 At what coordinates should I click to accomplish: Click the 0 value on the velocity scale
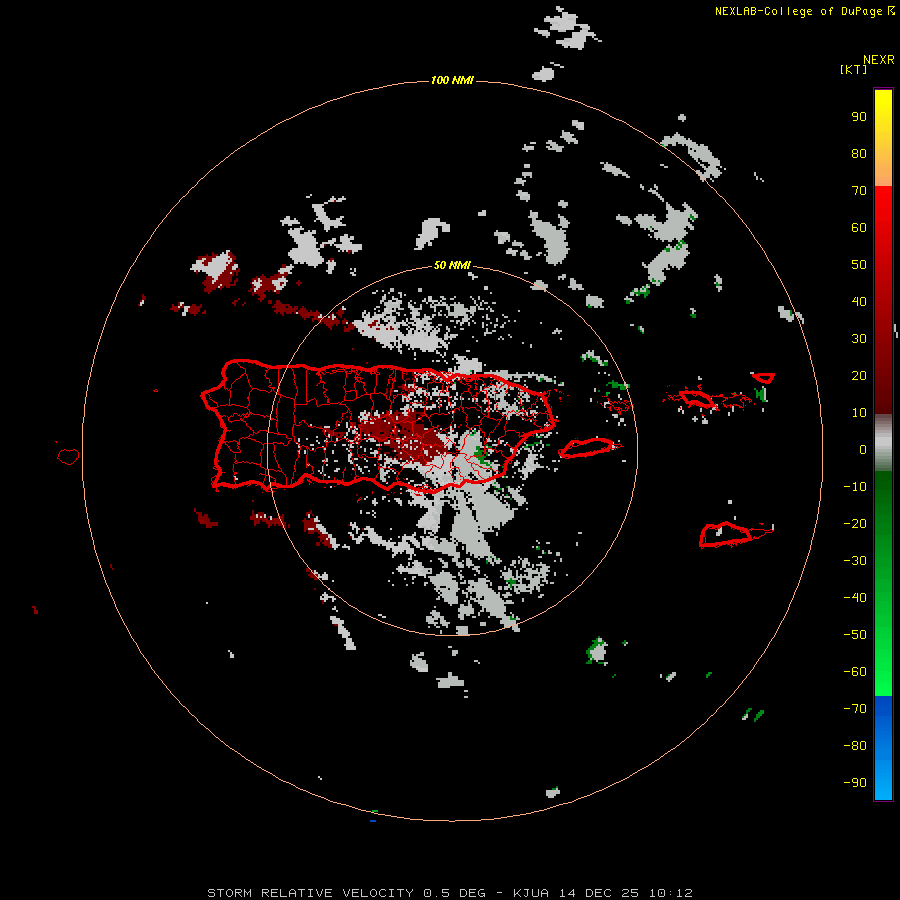coord(863,450)
